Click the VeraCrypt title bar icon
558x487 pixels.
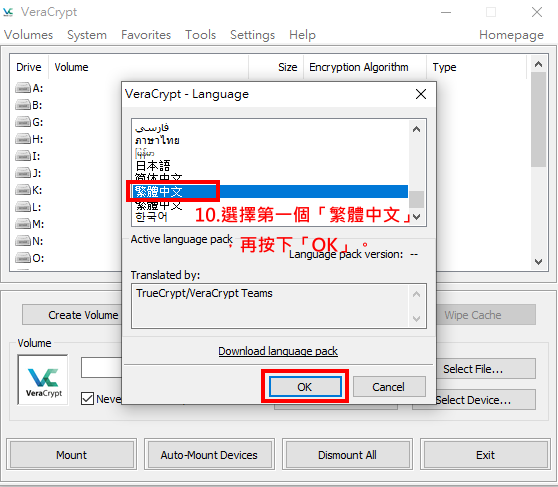pos(8,12)
